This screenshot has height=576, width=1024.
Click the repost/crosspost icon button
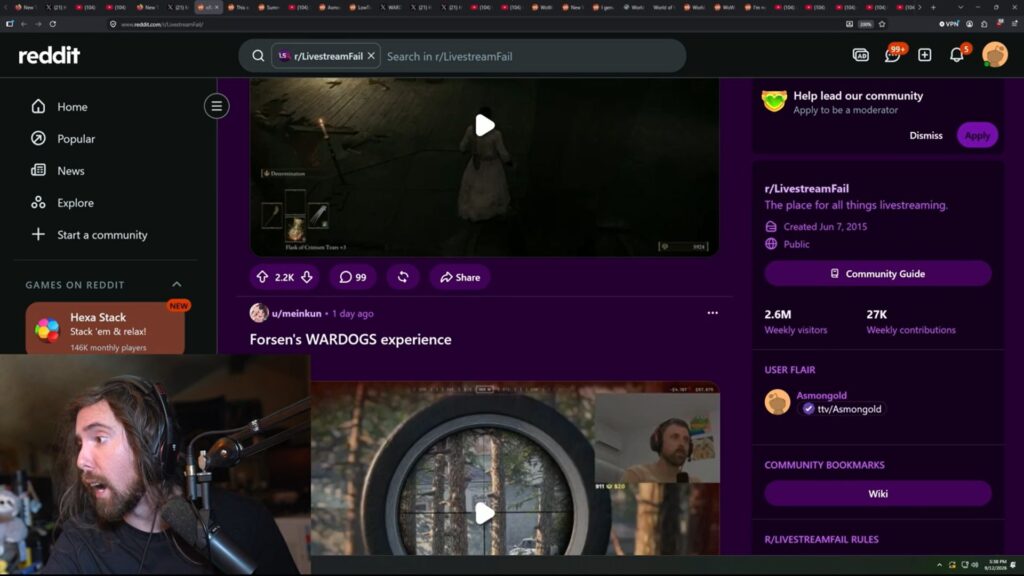(403, 277)
